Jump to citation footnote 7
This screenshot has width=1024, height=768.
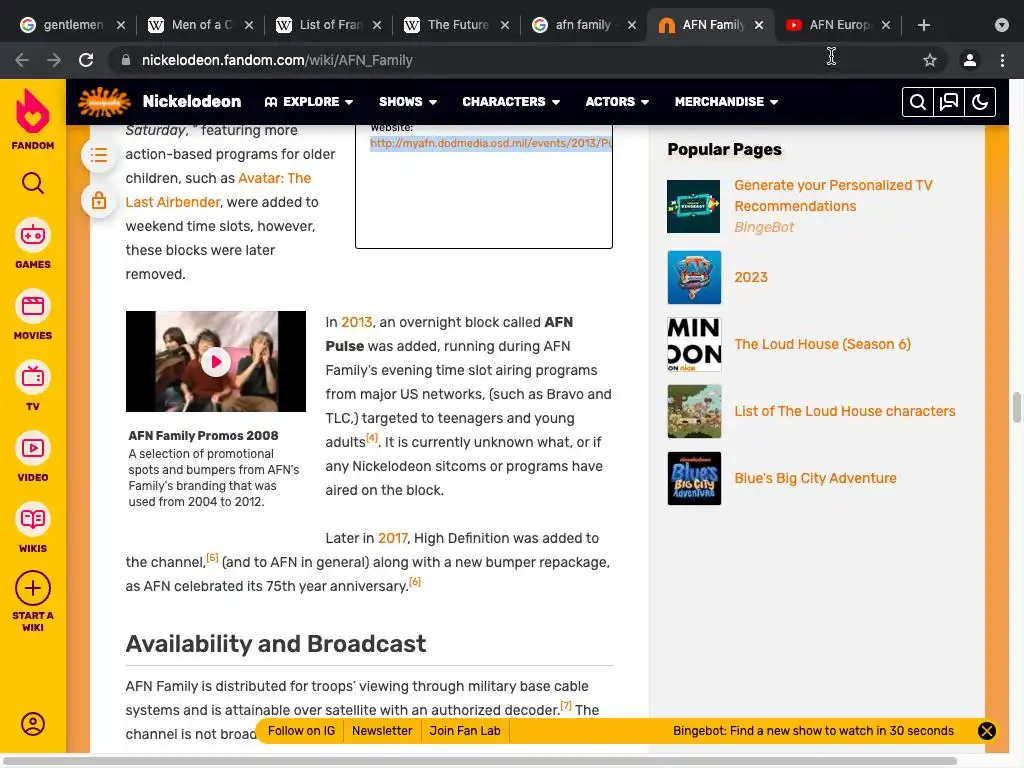click(566, 705)
